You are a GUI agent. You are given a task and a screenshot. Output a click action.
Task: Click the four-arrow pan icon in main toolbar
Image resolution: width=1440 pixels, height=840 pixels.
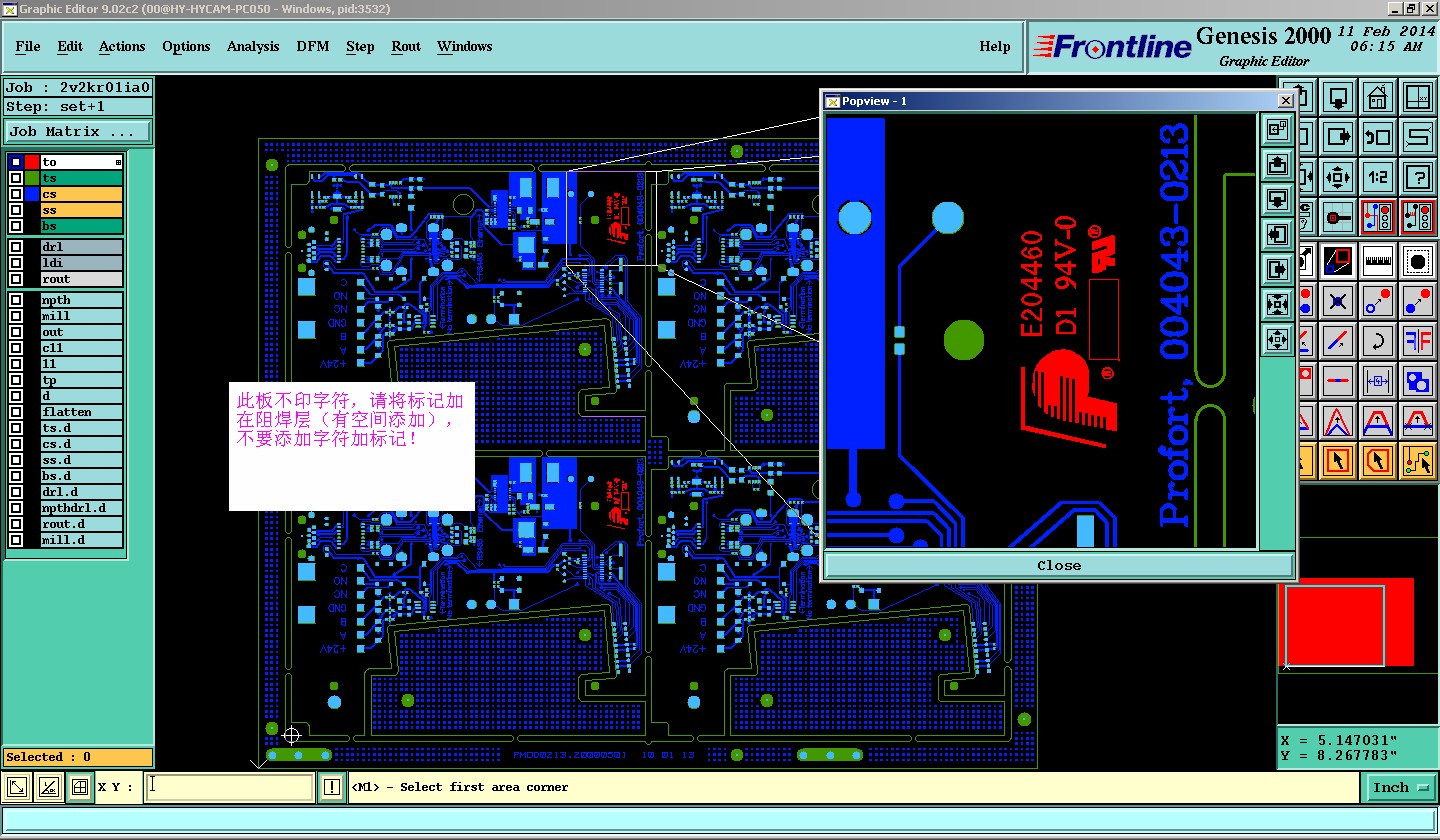click(x=1337, y=178)
